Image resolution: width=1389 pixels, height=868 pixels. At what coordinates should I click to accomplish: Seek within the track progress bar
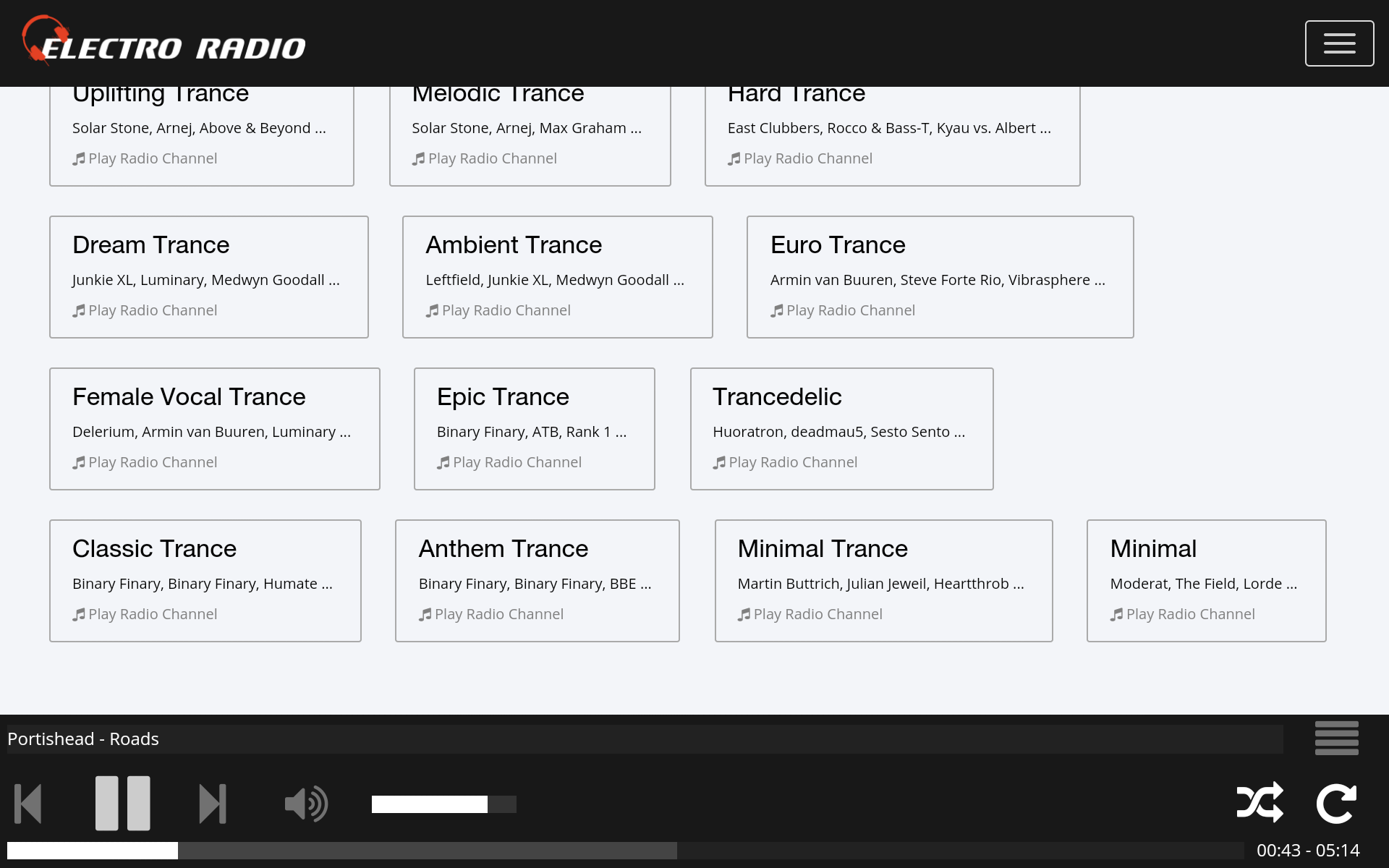click(626, 851)
